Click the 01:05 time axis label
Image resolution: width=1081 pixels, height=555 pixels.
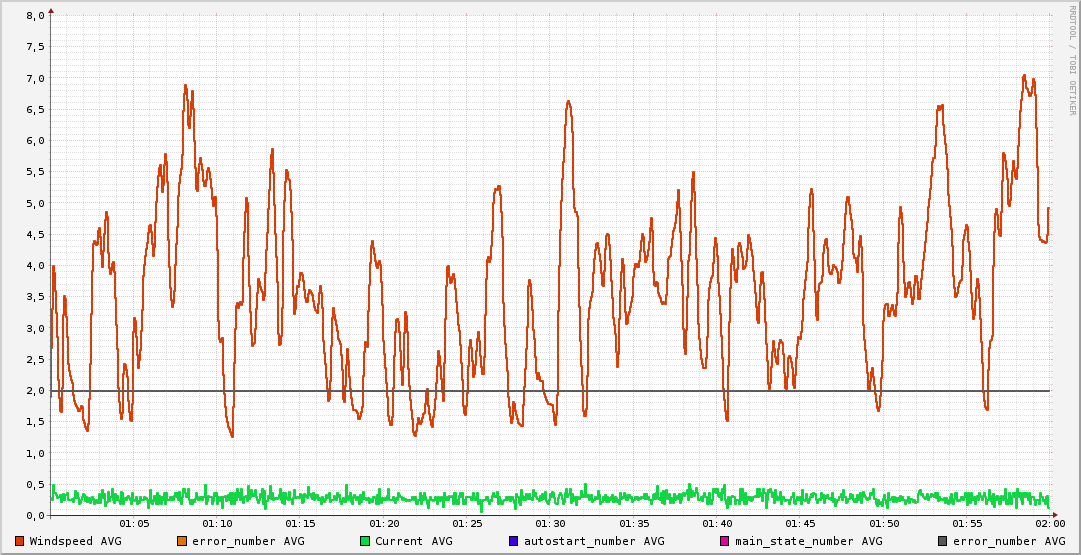click(x=134, y=524)
